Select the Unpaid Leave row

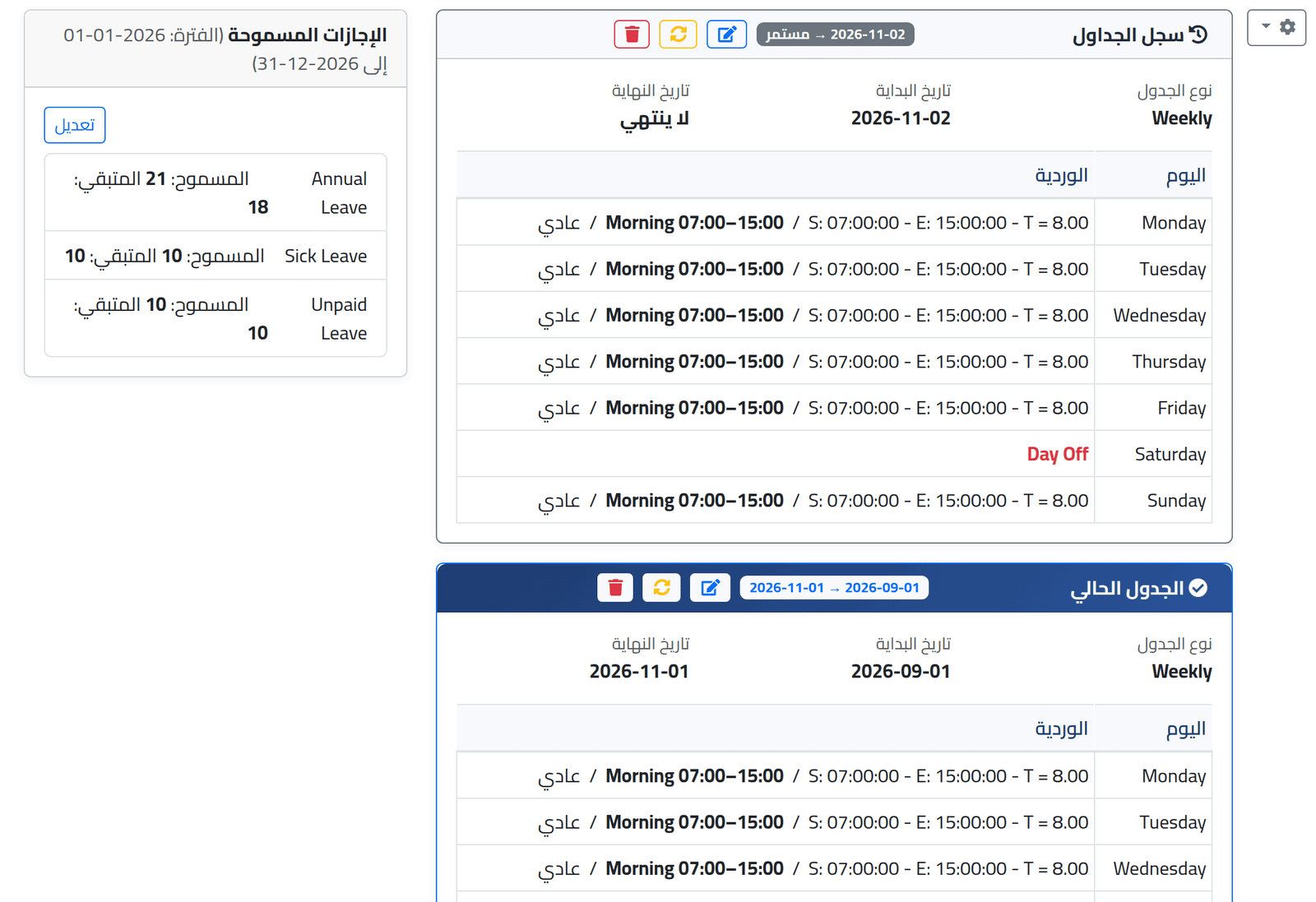point(215,318)
